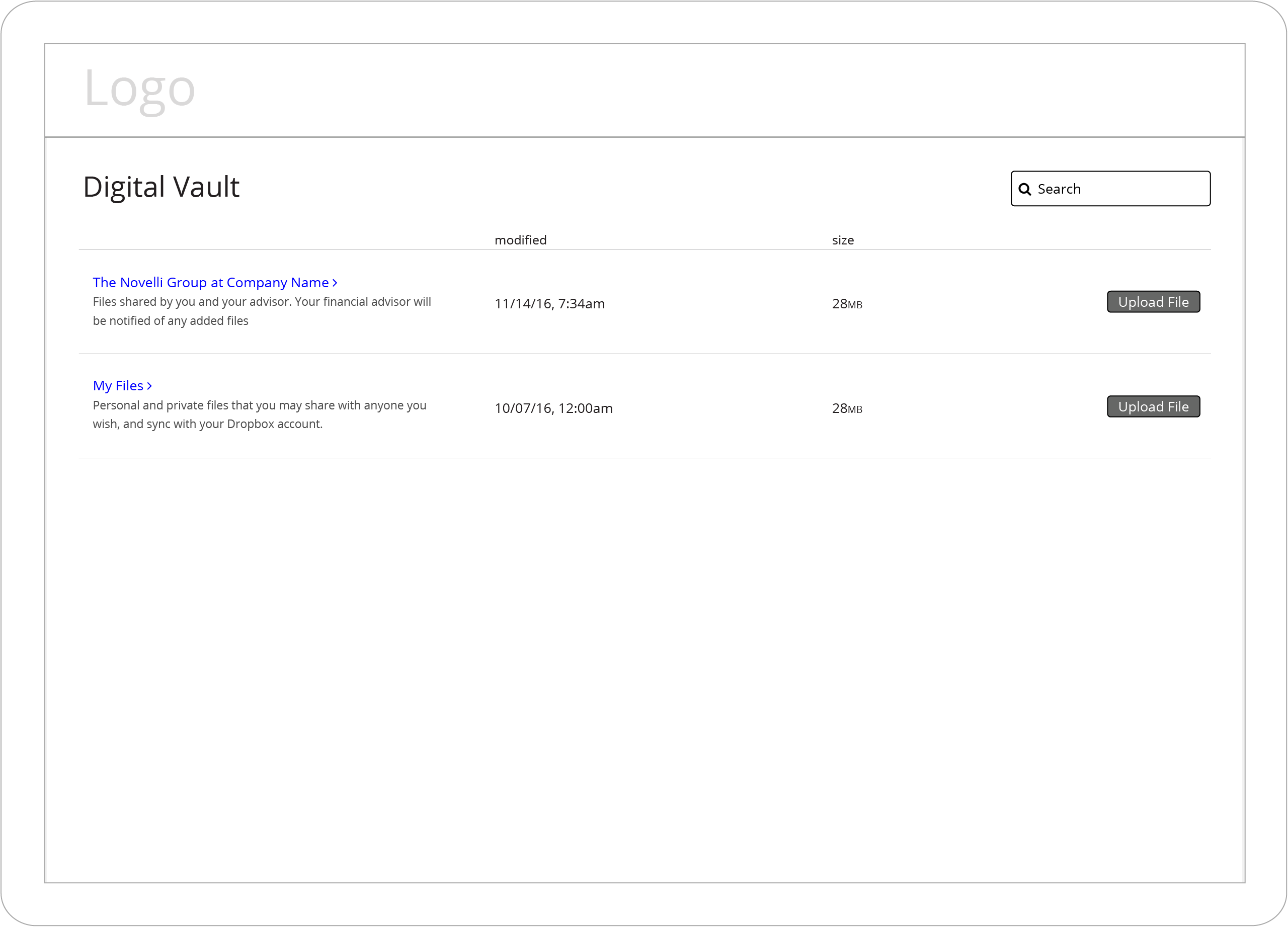Click the 11/14/16, 7:34am modified date

tap(549, 304)
